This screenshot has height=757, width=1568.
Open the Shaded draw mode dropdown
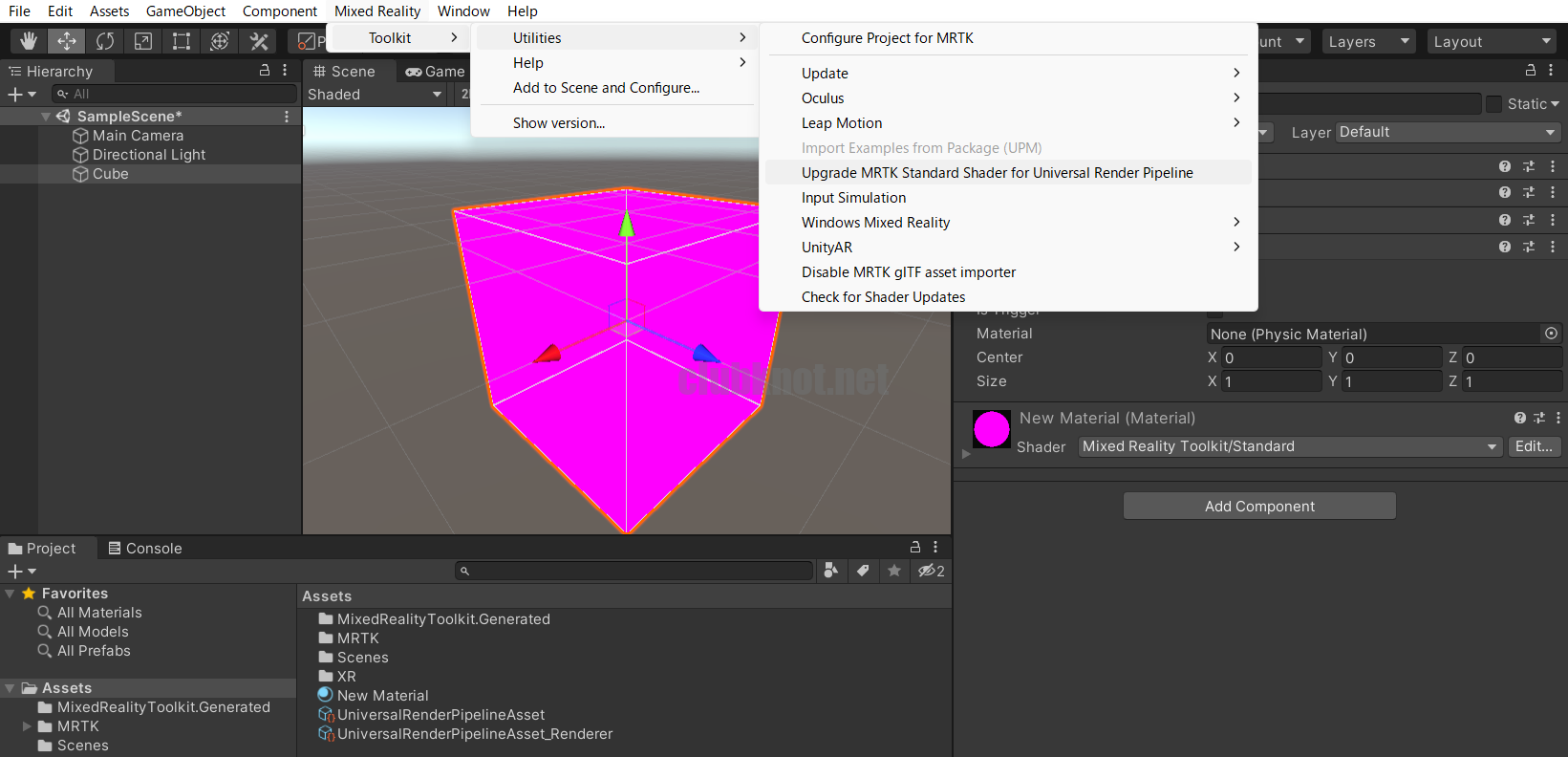click(375, 95)
